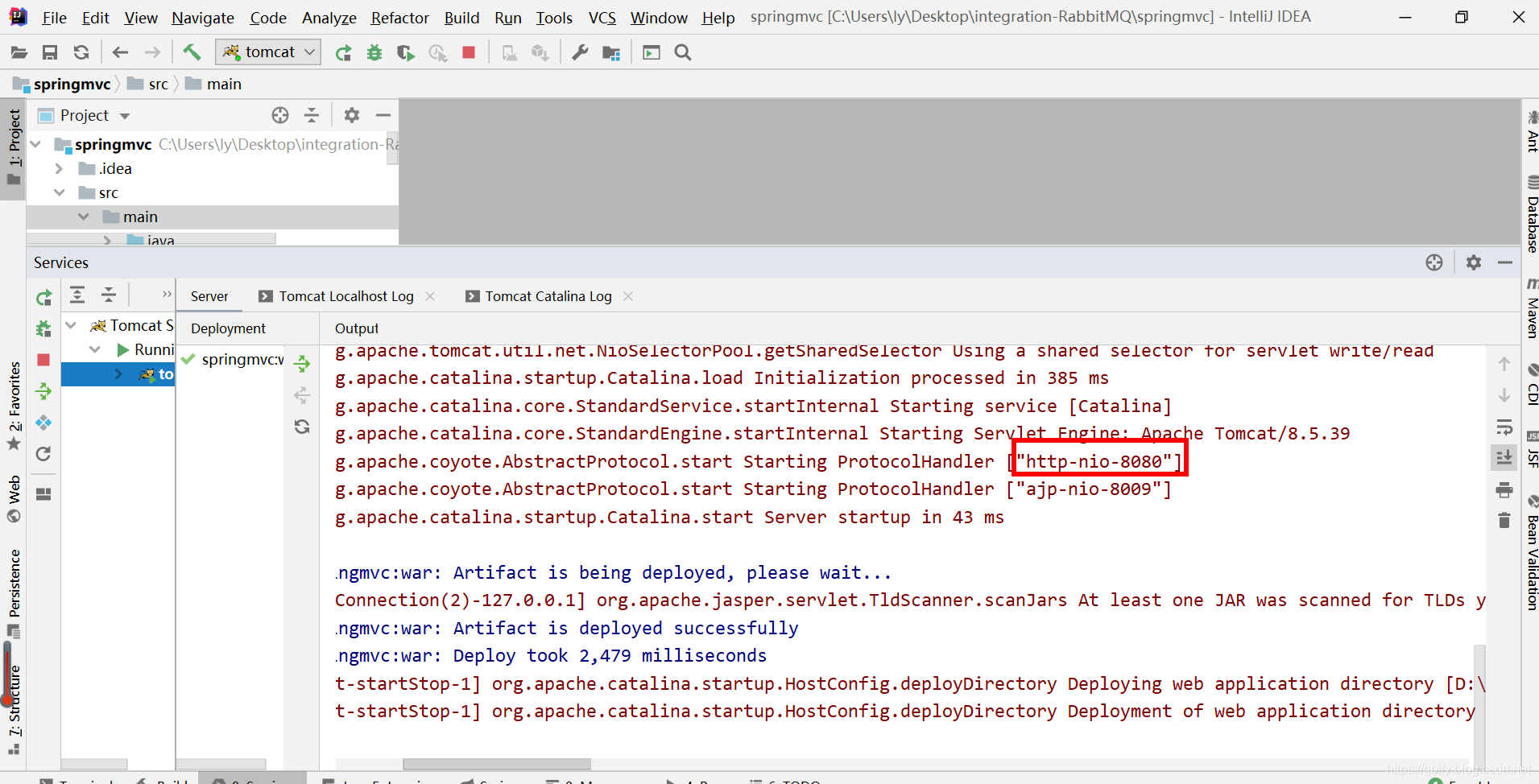Viewport: 1539px width, 784px height.
Task: Expand the selected tomcat configuration node
Action: (118, 373)
